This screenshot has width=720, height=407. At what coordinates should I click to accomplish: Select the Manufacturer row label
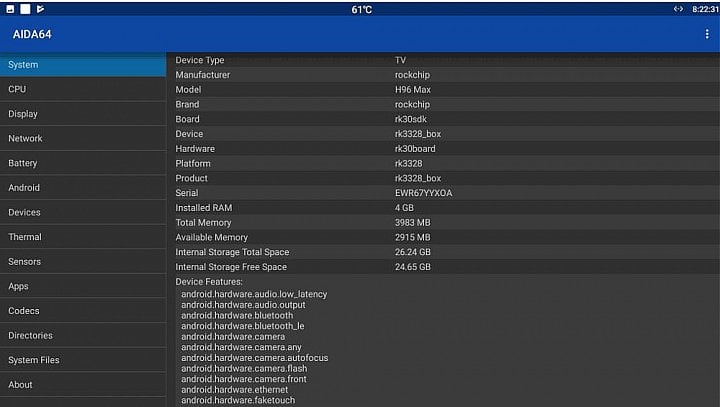pyautogui.click(x=202, y=75)
